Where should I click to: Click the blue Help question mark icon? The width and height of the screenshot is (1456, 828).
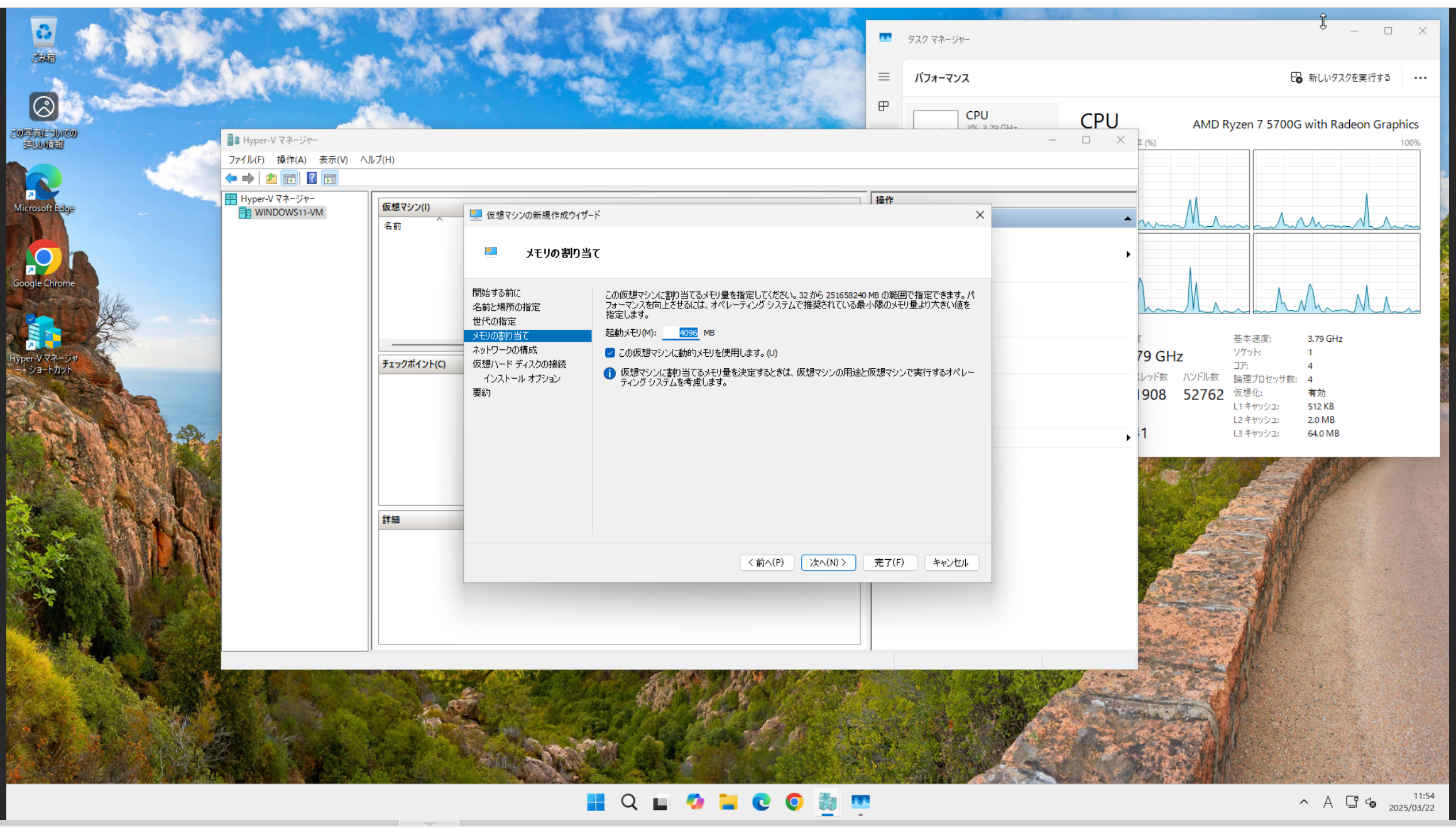(311, 178)
